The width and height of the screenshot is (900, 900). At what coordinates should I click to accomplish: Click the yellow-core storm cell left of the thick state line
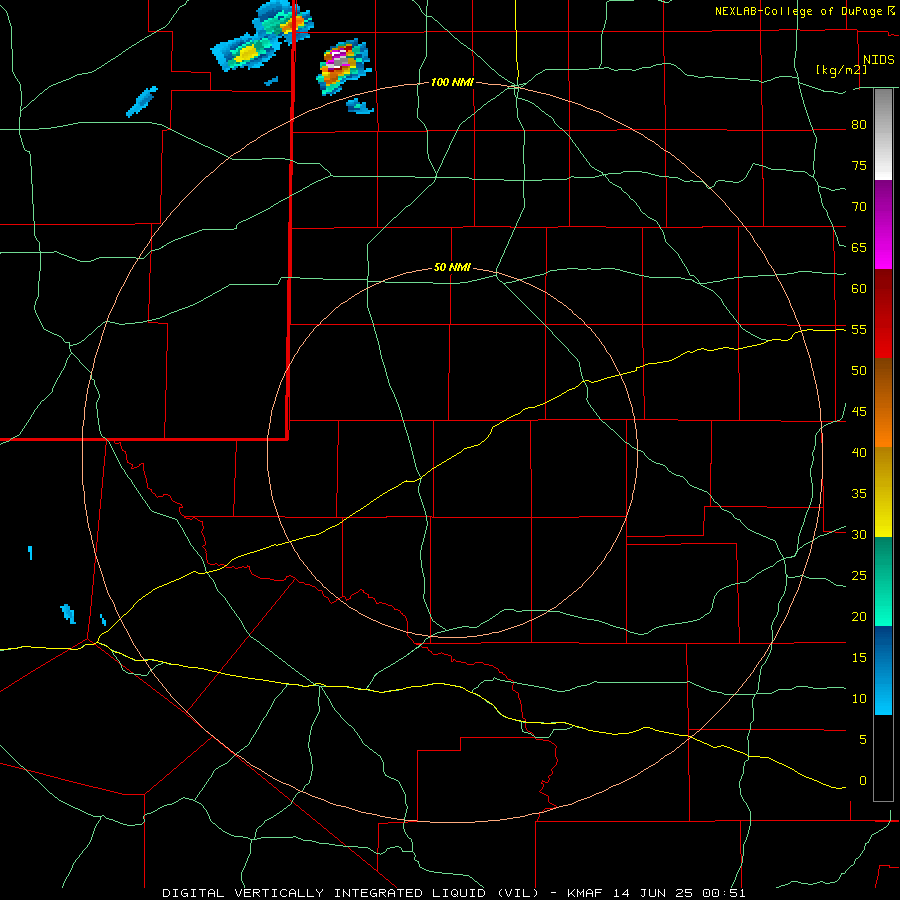click(247, 53)
